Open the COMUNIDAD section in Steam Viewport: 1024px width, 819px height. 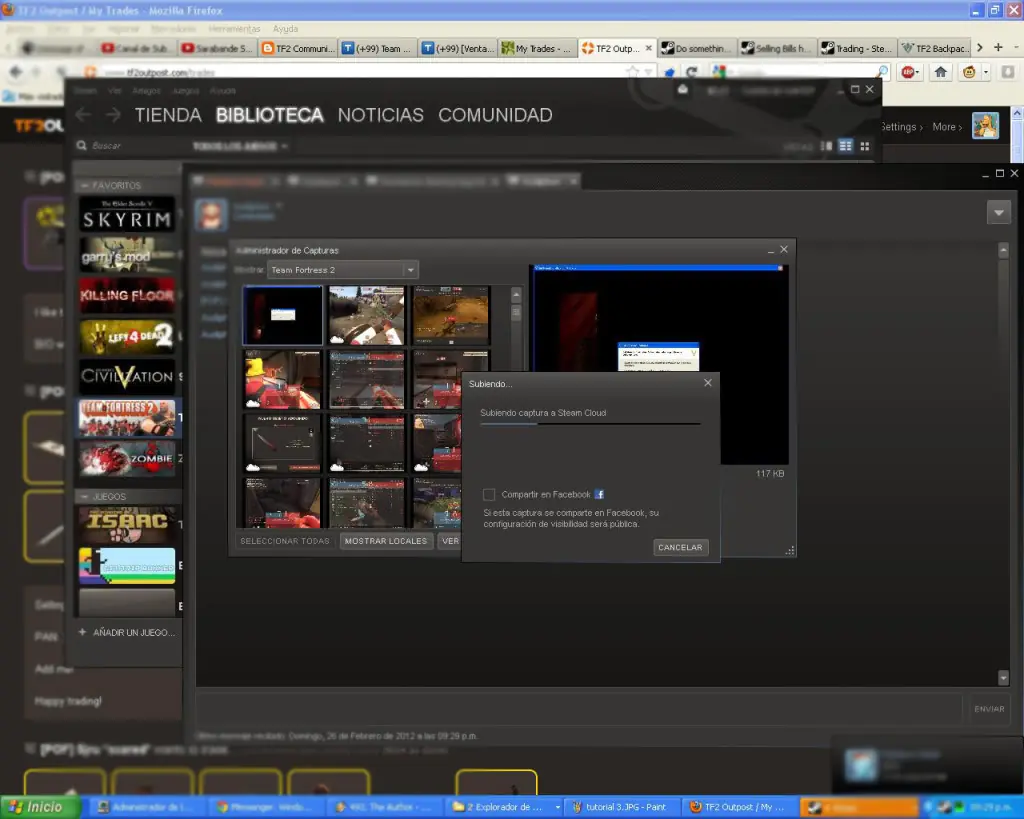coord(495,115)
